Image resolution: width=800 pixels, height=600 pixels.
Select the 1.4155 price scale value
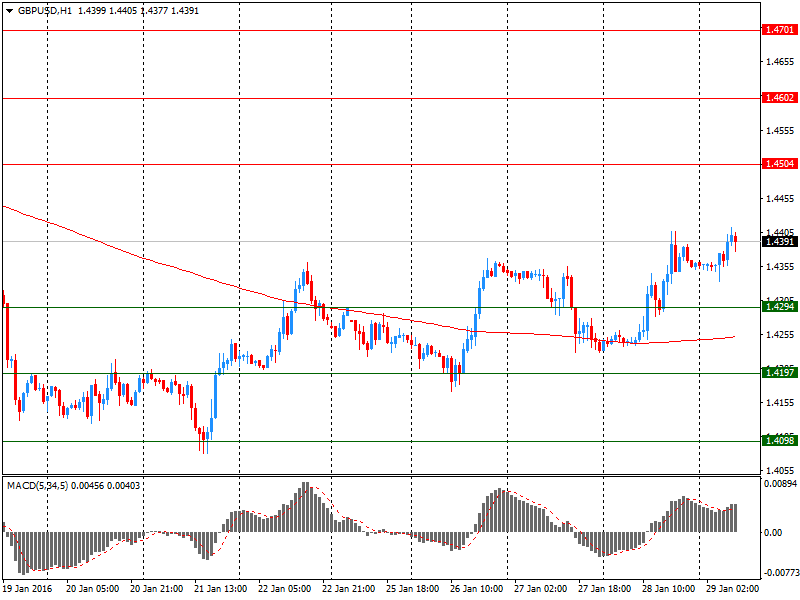click(780, 403)
